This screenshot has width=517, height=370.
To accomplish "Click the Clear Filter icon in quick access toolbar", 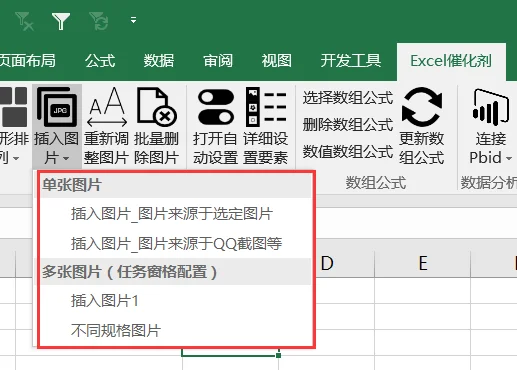I will click(25, 21).
